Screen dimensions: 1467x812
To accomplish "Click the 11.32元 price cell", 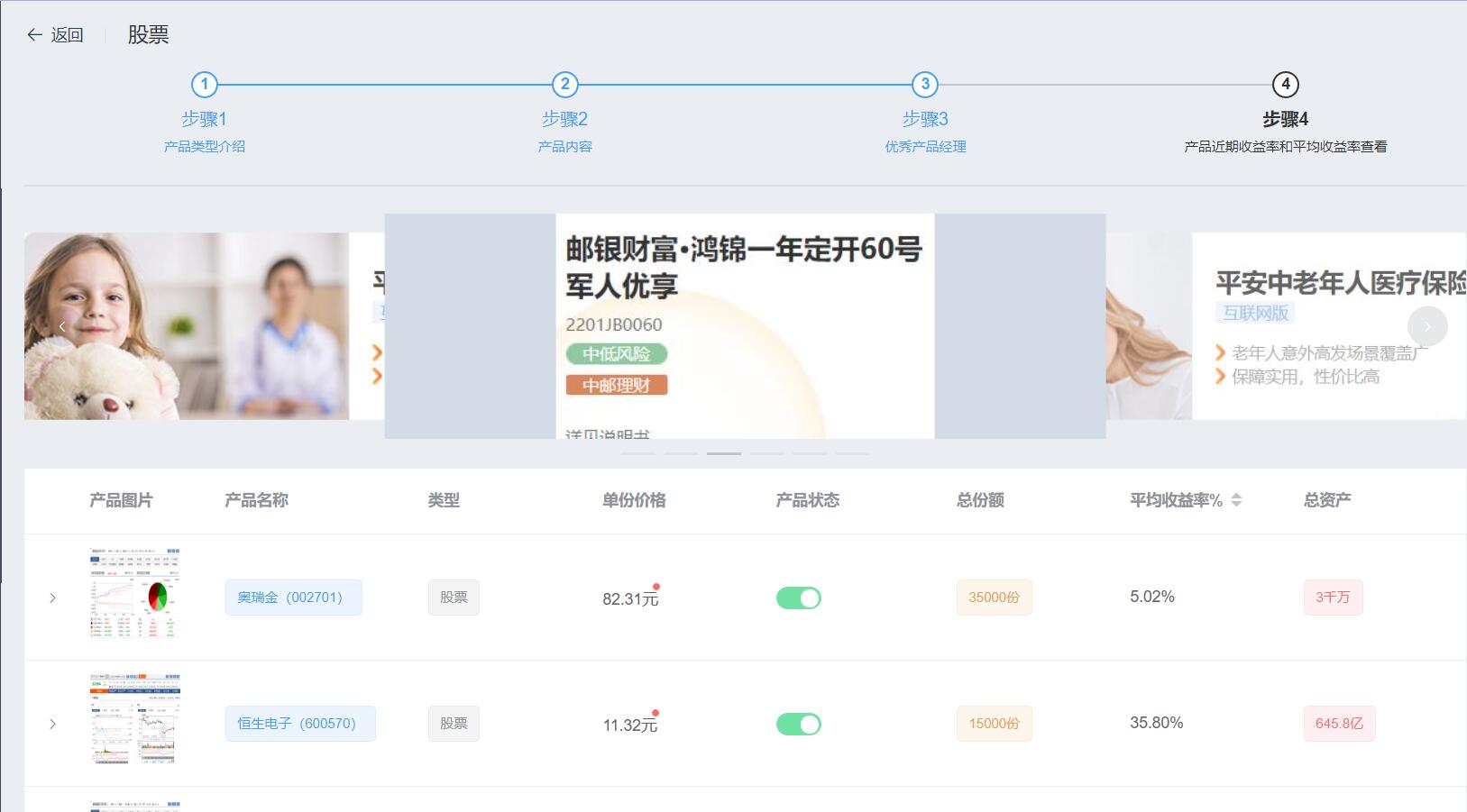I will tap(630, 725).
